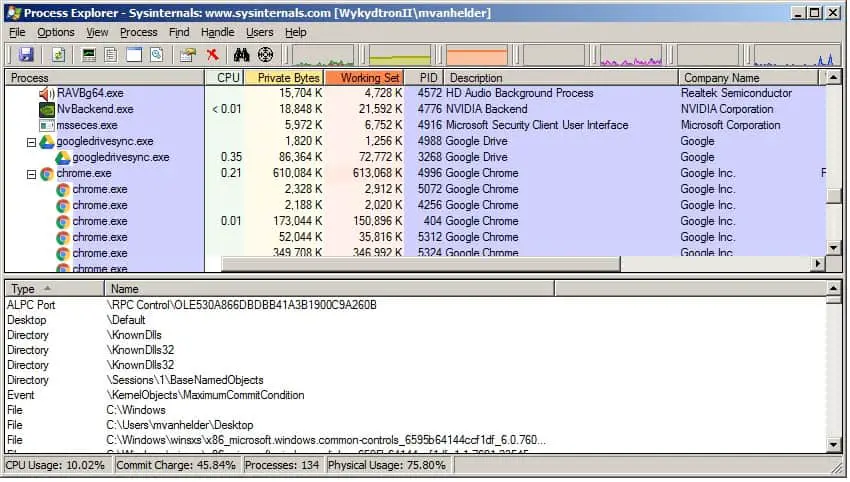The image size is (850, 482).
Task: Click the Process Explorer title bar app icon
Action: click(x=14, y=12)
